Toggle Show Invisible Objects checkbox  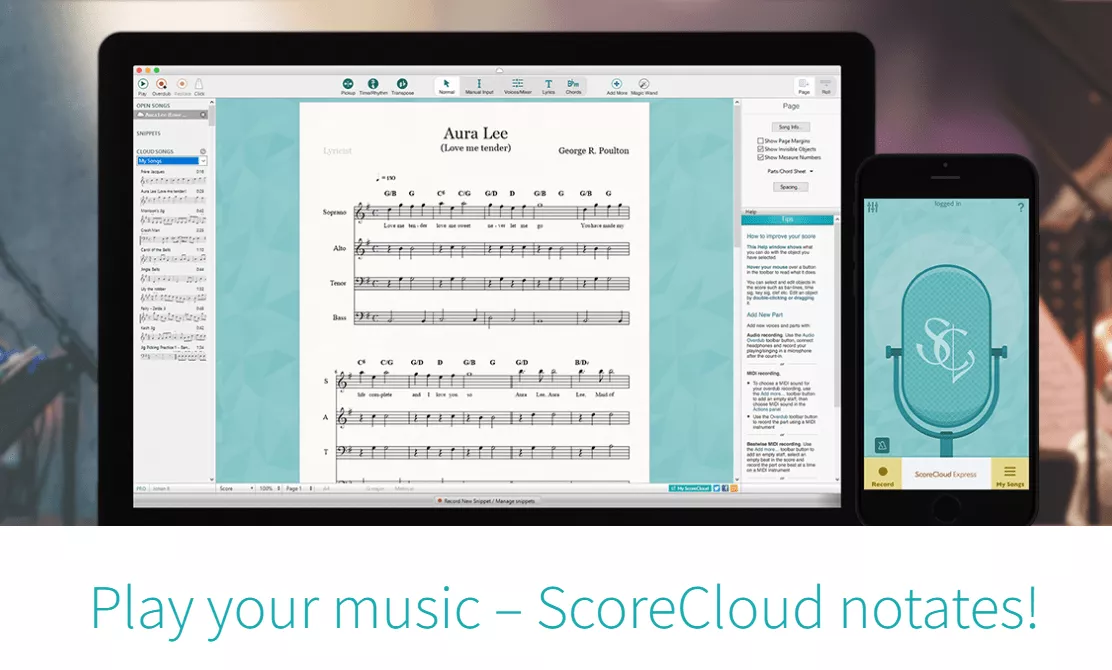(x=760, y=149)
